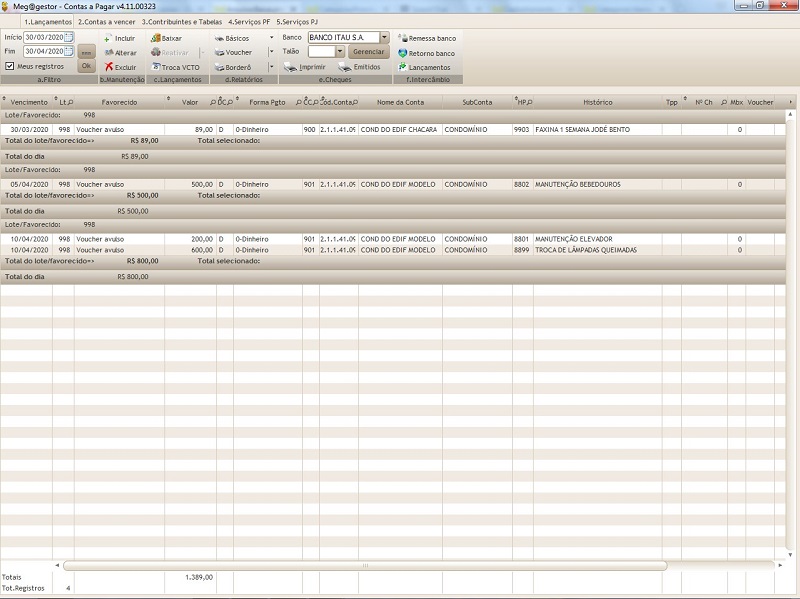Sort by the Vencimento column header
Screen dimensions: 800x599
29,102
